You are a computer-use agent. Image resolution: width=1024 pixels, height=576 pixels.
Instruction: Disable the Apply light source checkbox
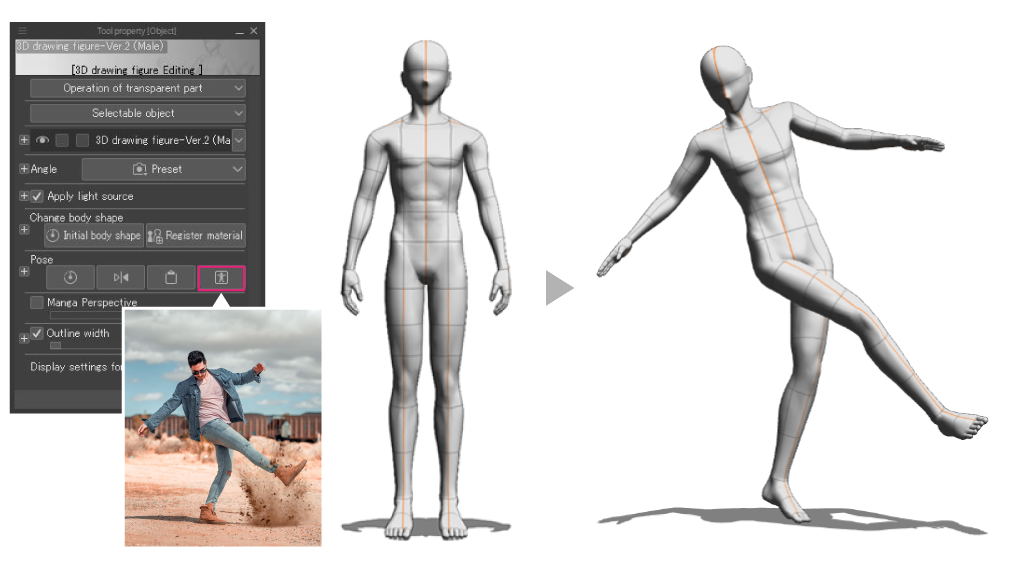coord(38,196)
